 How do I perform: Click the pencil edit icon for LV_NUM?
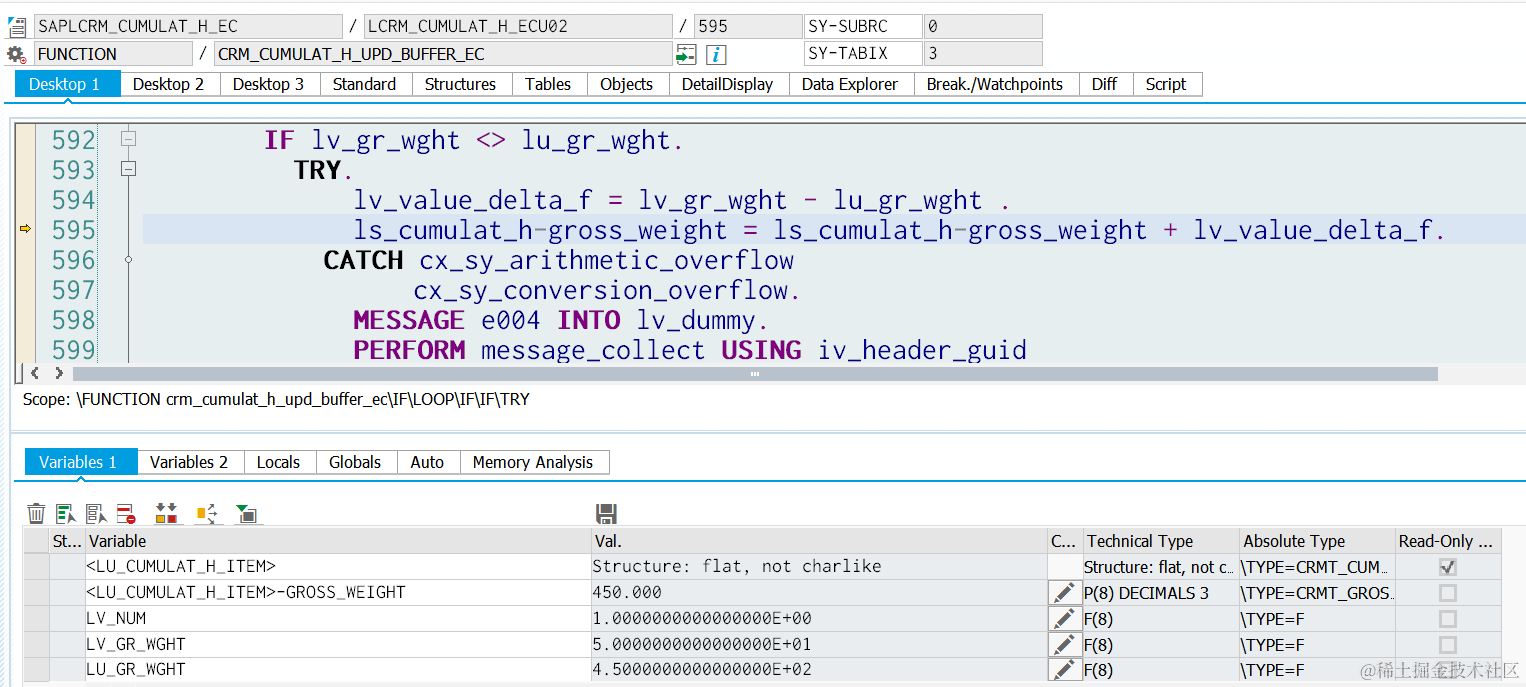pyautogui.click(x=1064, y=619)
